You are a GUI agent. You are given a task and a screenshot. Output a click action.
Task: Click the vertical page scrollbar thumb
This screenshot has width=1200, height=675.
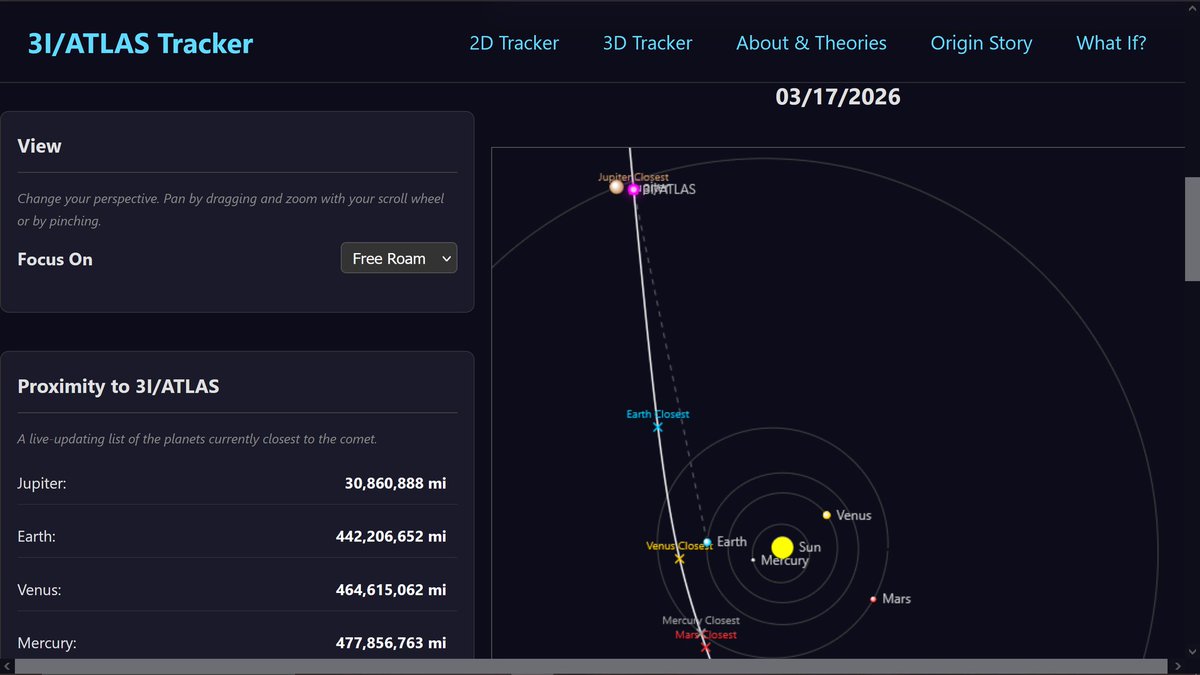click(1192, 230)
